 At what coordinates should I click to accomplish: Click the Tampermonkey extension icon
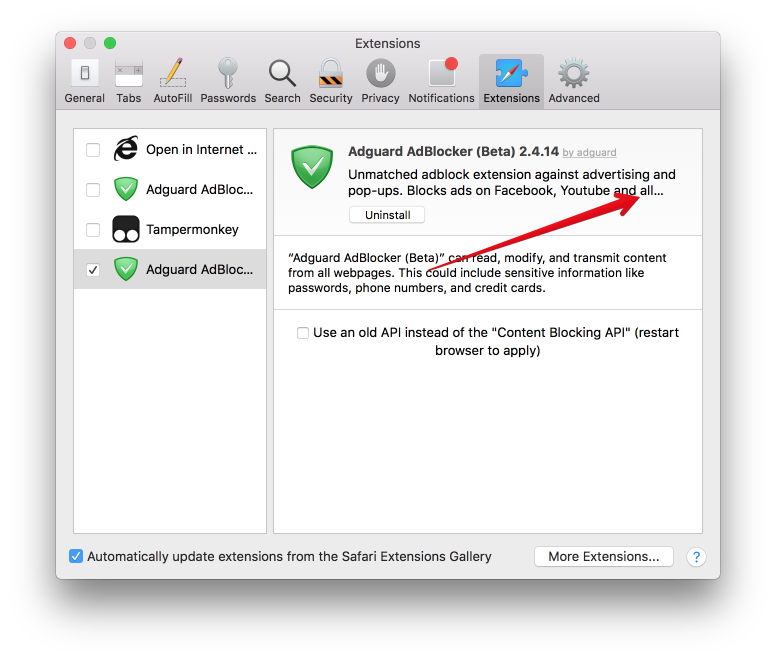(126, 229)
